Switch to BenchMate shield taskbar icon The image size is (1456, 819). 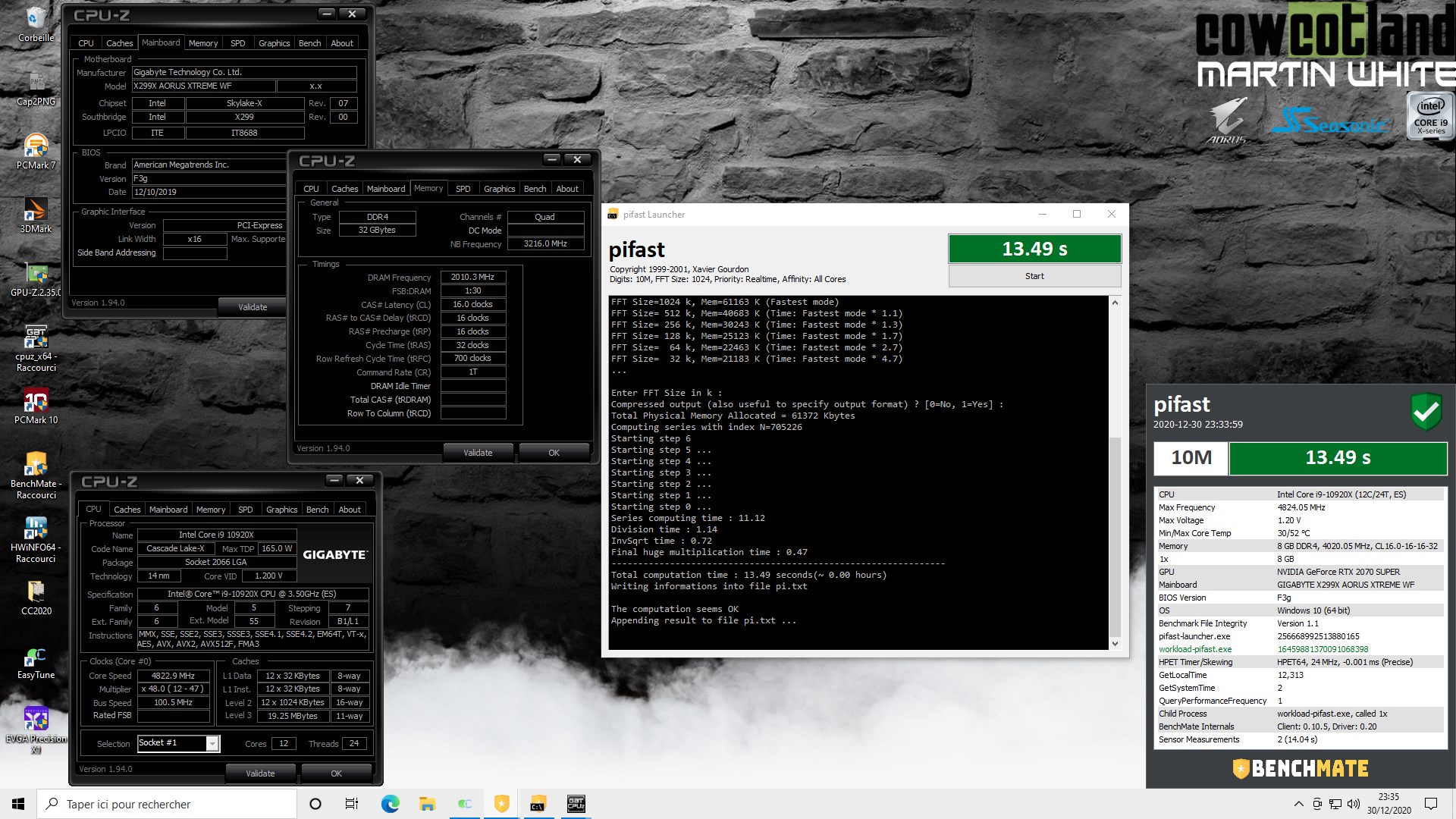click(501, 804)
